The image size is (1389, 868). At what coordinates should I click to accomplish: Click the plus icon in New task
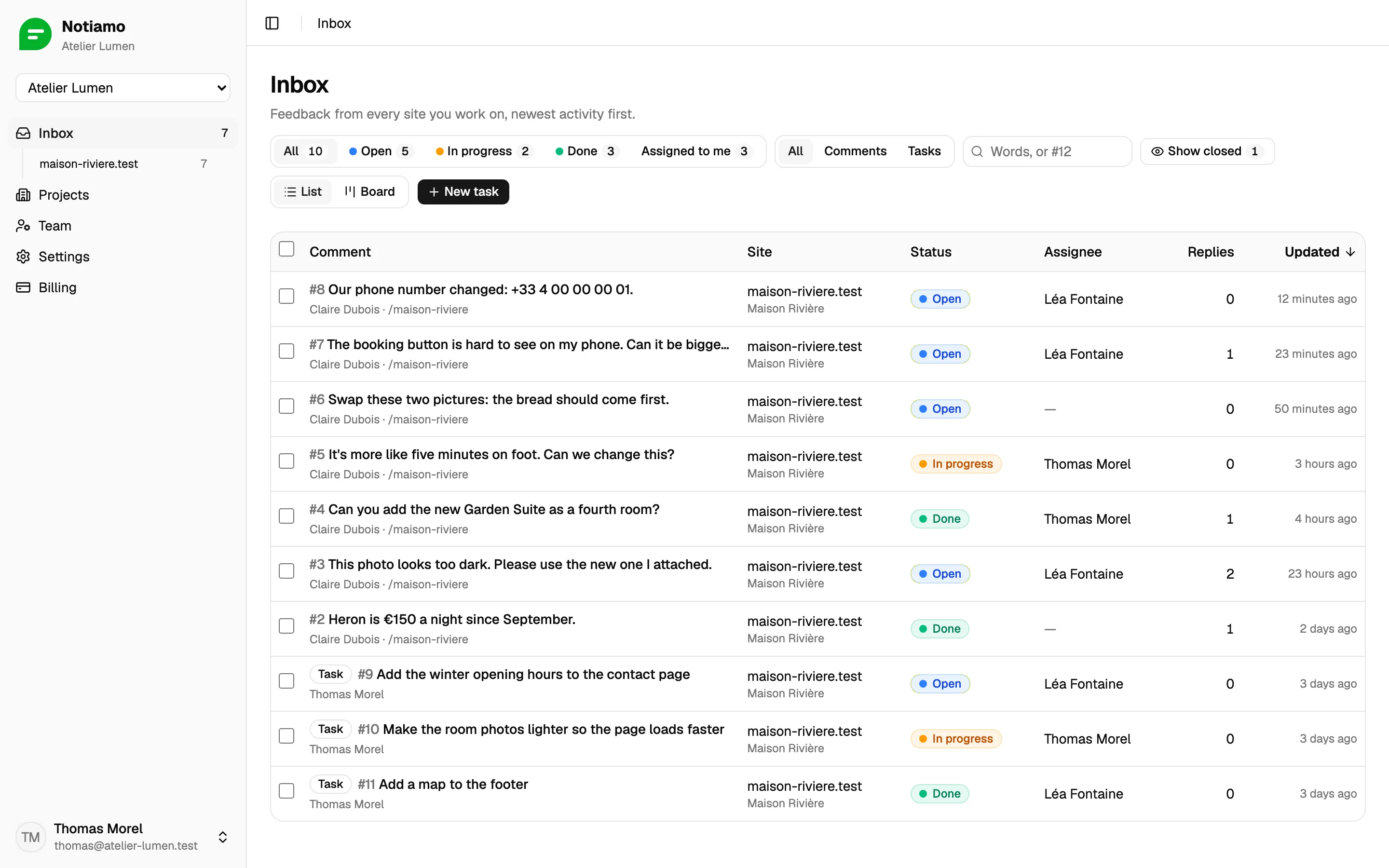pyautogui.click(x=434, y=192)
